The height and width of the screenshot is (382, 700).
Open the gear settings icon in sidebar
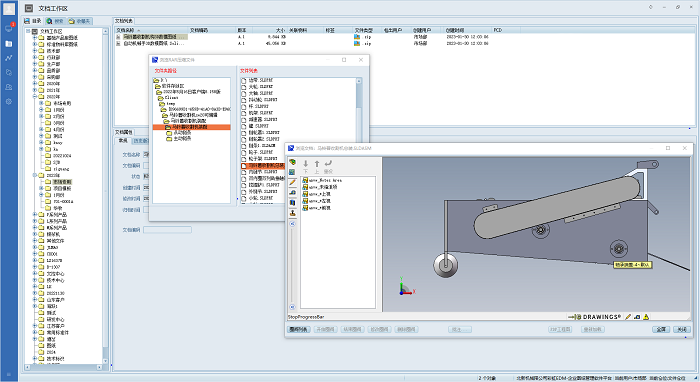[x=8, y=102]
